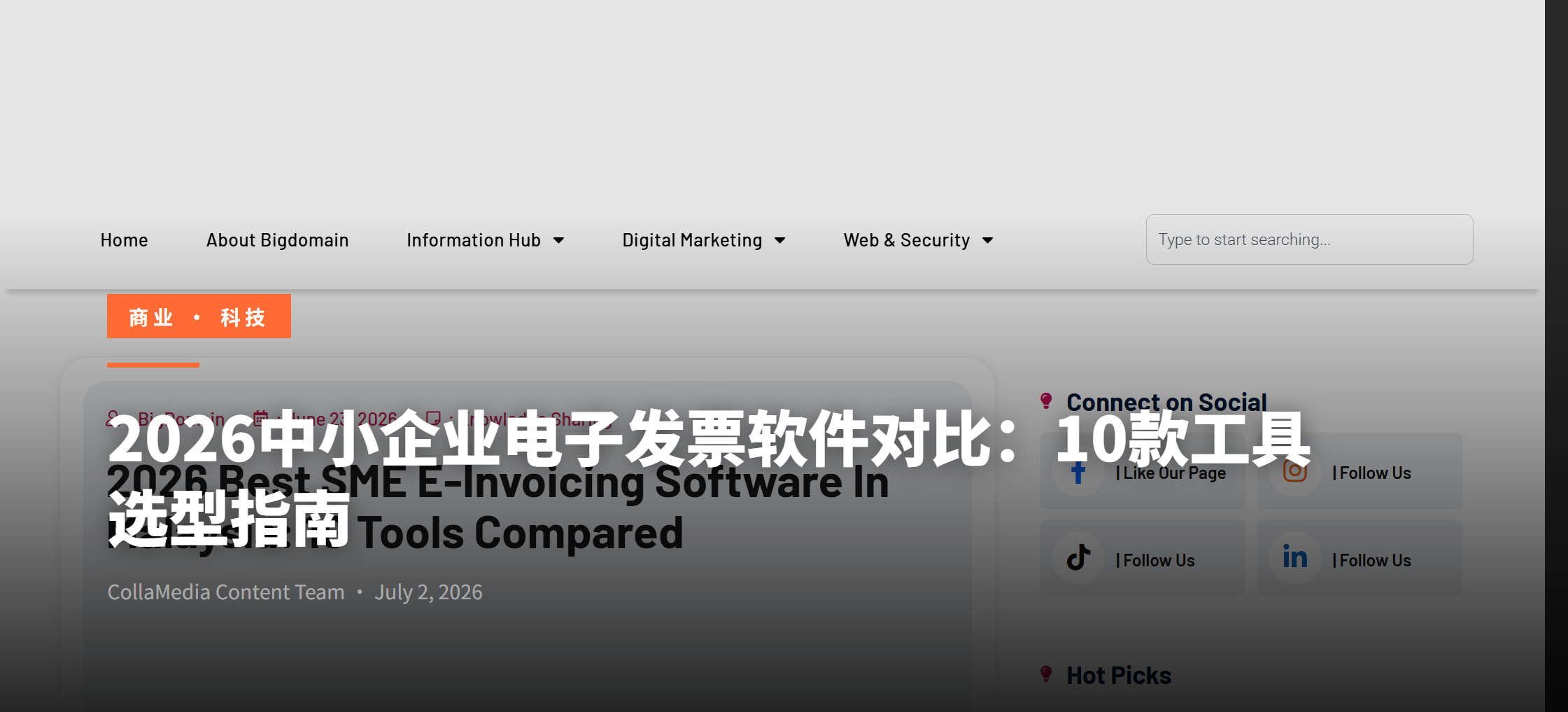Click the lightbulb icon beside Hot Picks
Viewport: 1568px width, 712px height.
pyautogui.click(x=1046, y=674)
